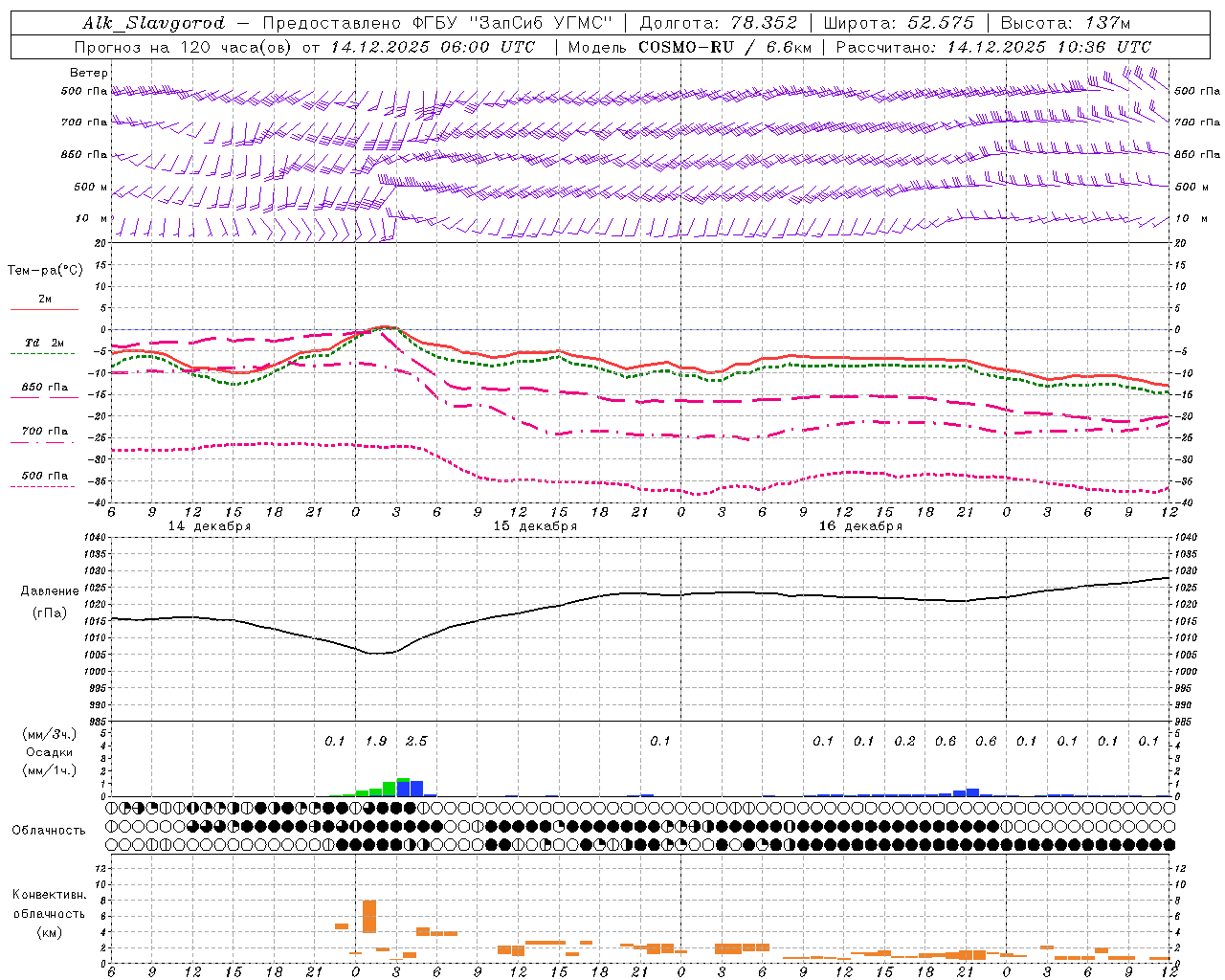Click the forecast start time '14.12.2025 06:00 UTC'

(x=433, y=47)
